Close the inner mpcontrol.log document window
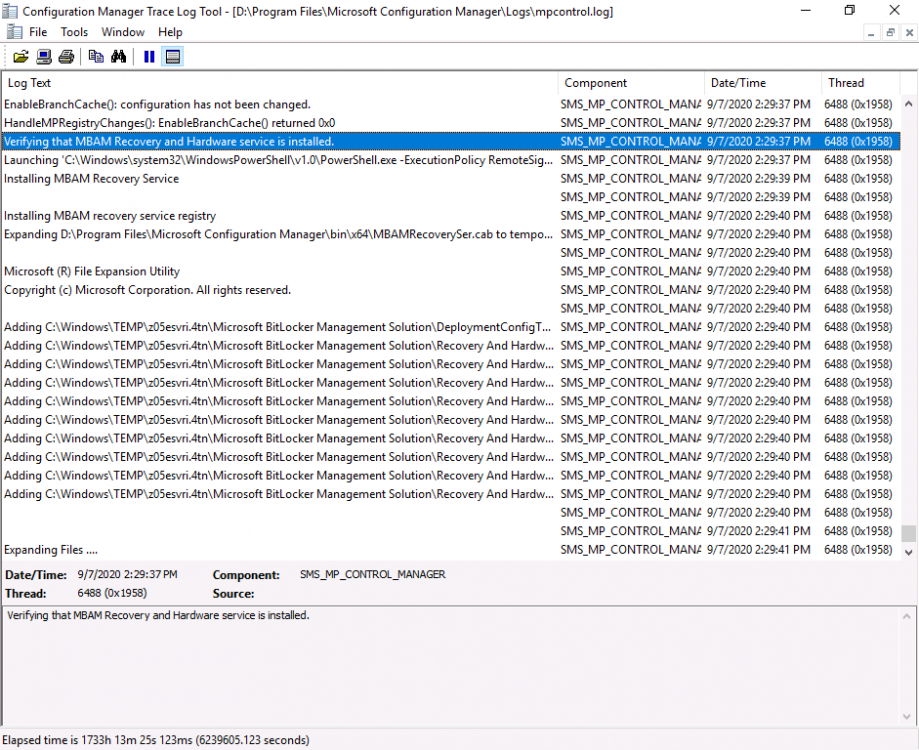 [909, 33]
